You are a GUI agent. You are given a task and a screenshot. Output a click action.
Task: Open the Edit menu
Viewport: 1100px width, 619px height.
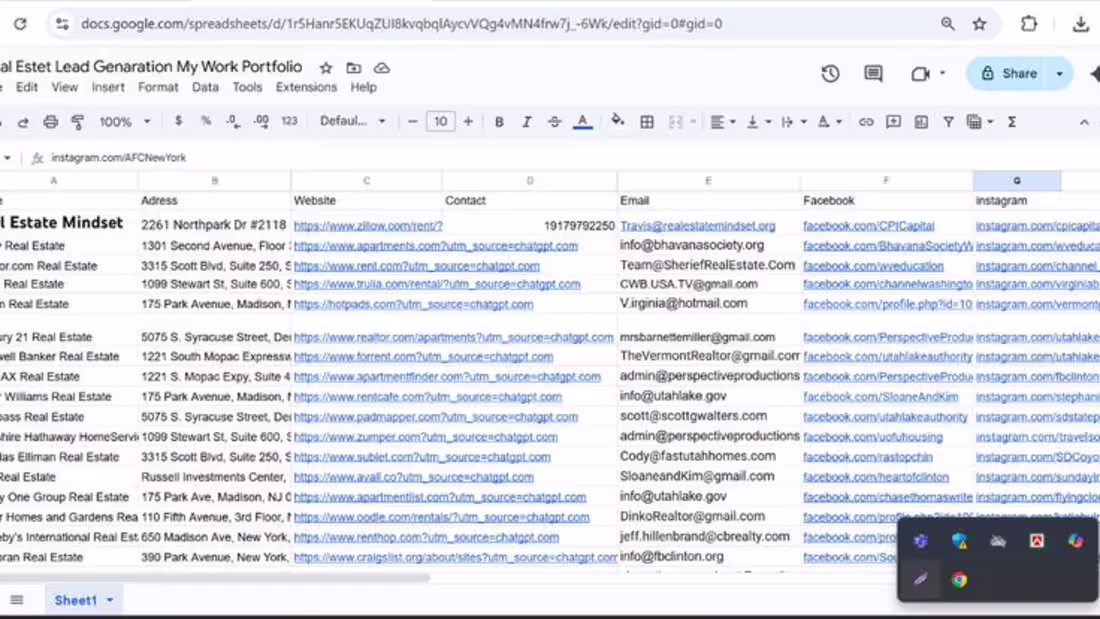coord(27,87)
